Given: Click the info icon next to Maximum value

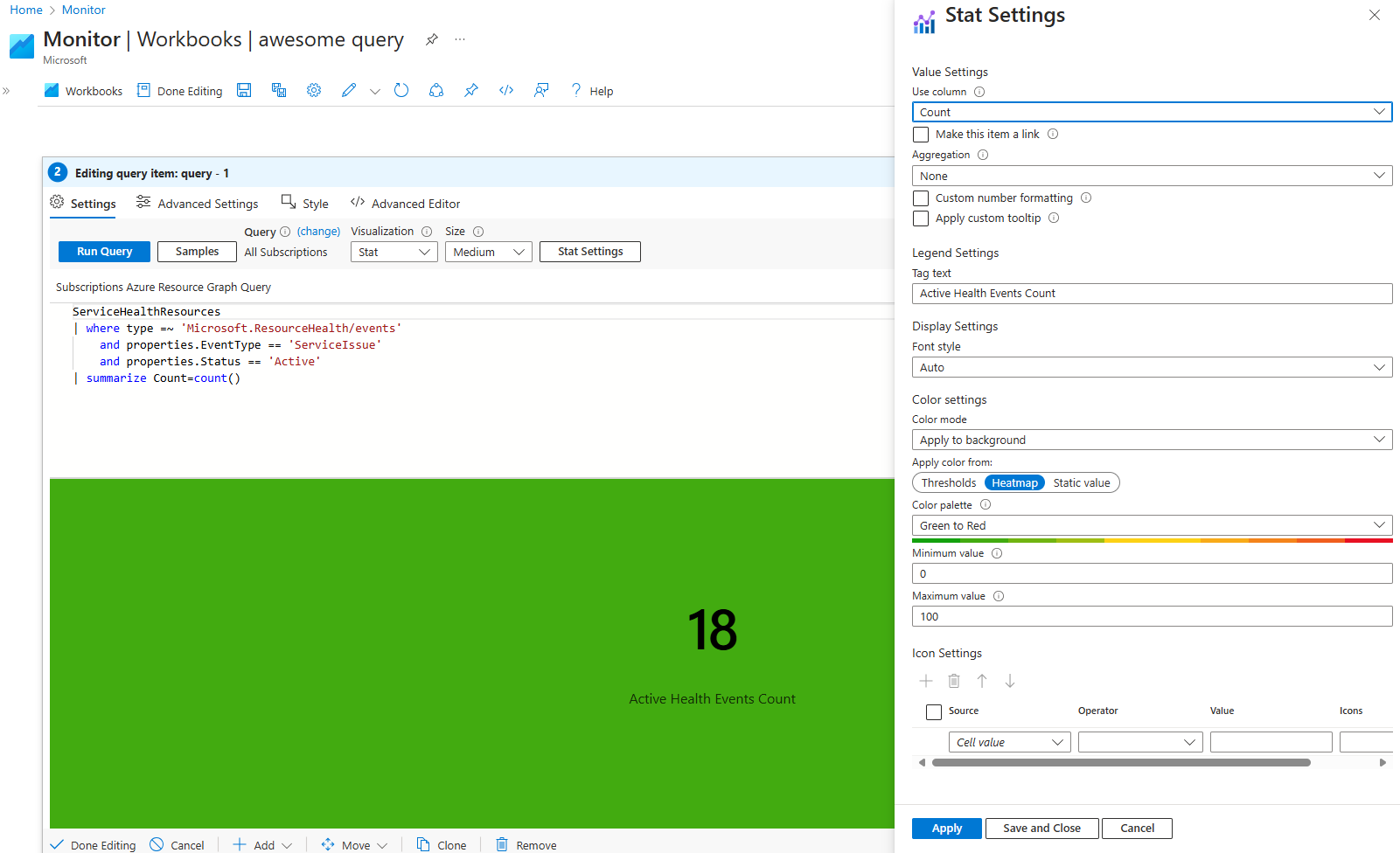Looking at the screenshot, I should 999,596.
